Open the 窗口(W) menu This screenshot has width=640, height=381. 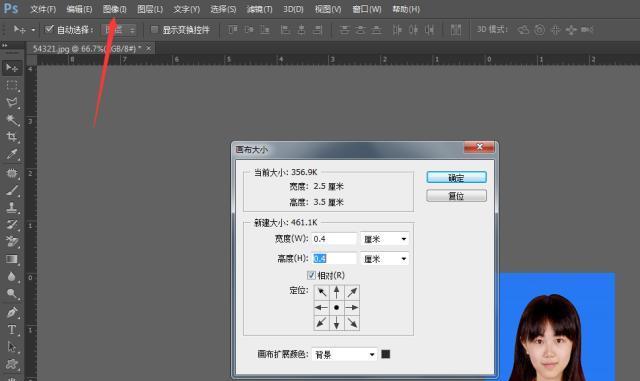[x=367, y=9]
